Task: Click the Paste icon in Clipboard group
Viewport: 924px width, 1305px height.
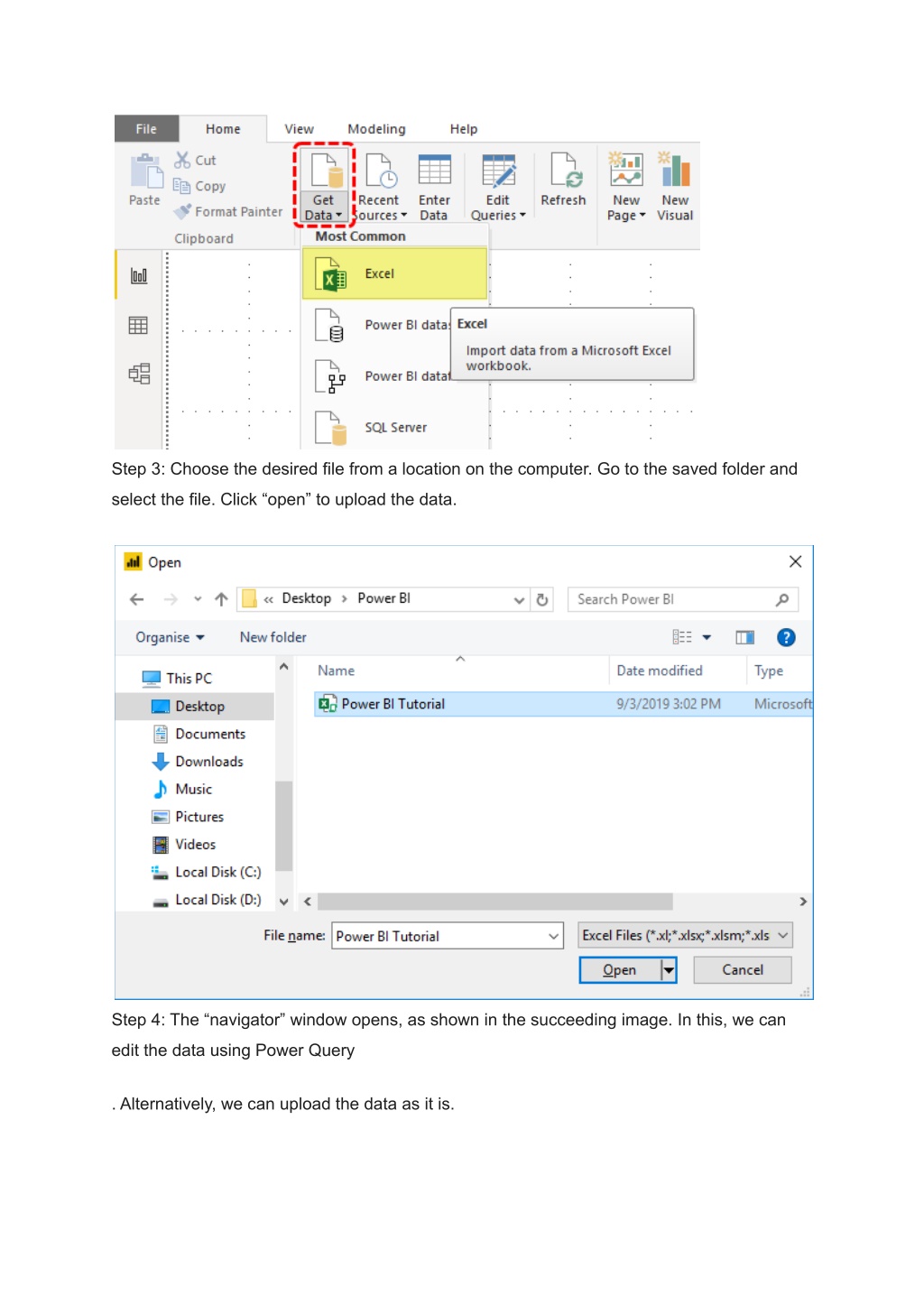Action: (x=145, y=171)
